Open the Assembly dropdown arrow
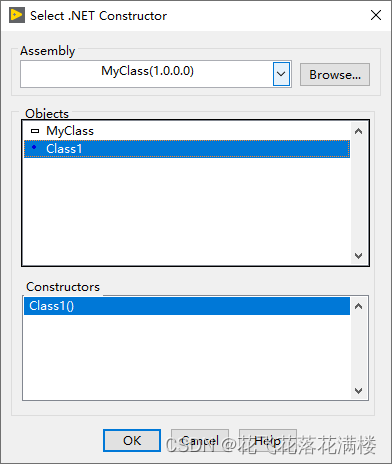This screenshot has width=392, height=464. point(281,74)
